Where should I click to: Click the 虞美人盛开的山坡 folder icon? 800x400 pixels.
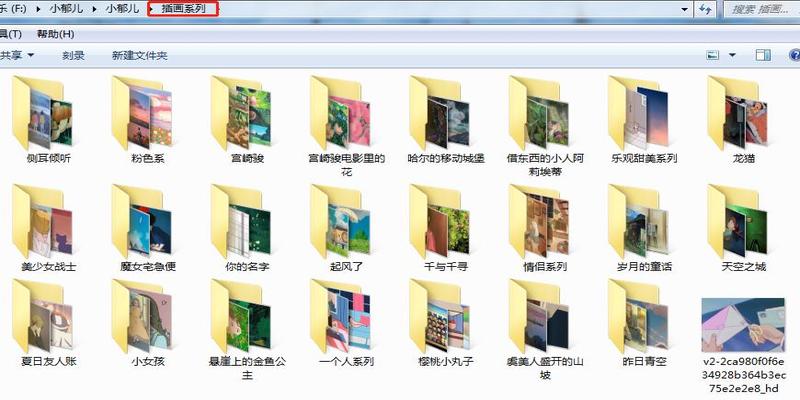539,316
